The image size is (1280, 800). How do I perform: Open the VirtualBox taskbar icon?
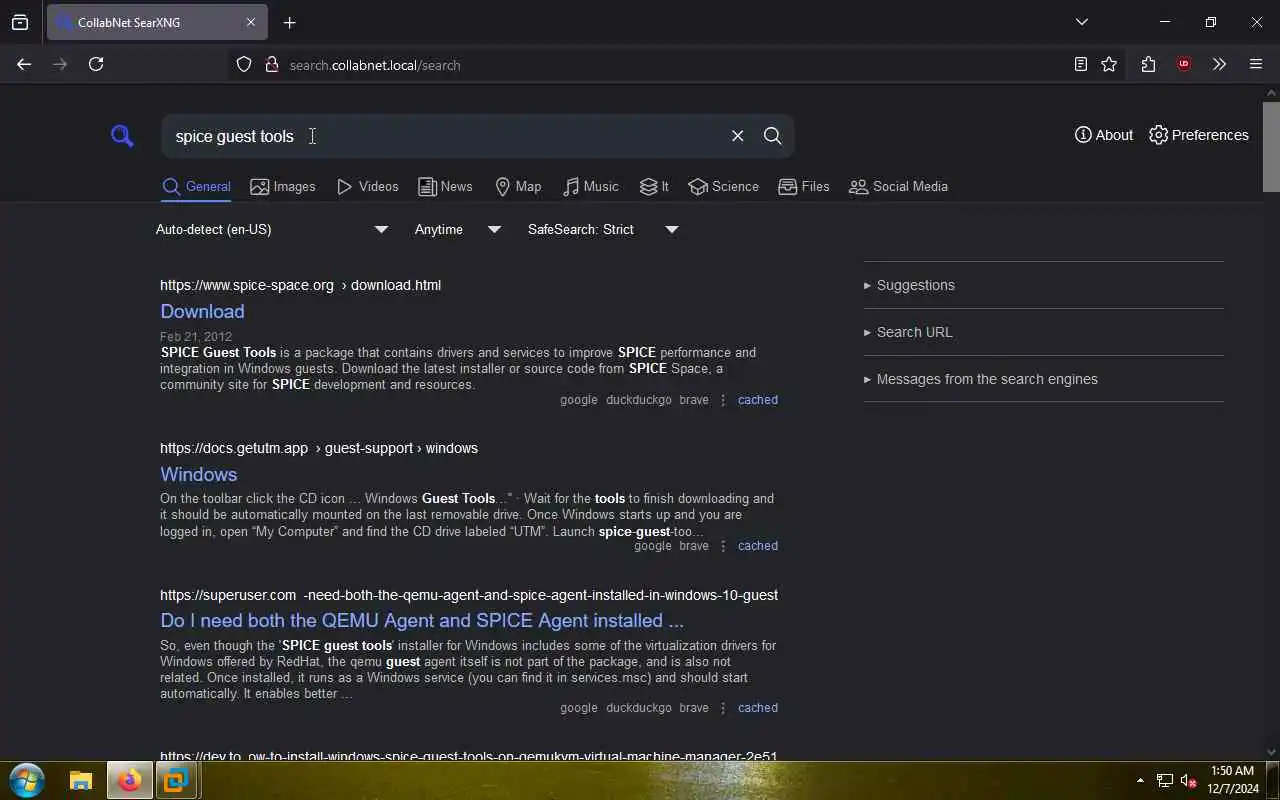(x=176, y=780)
